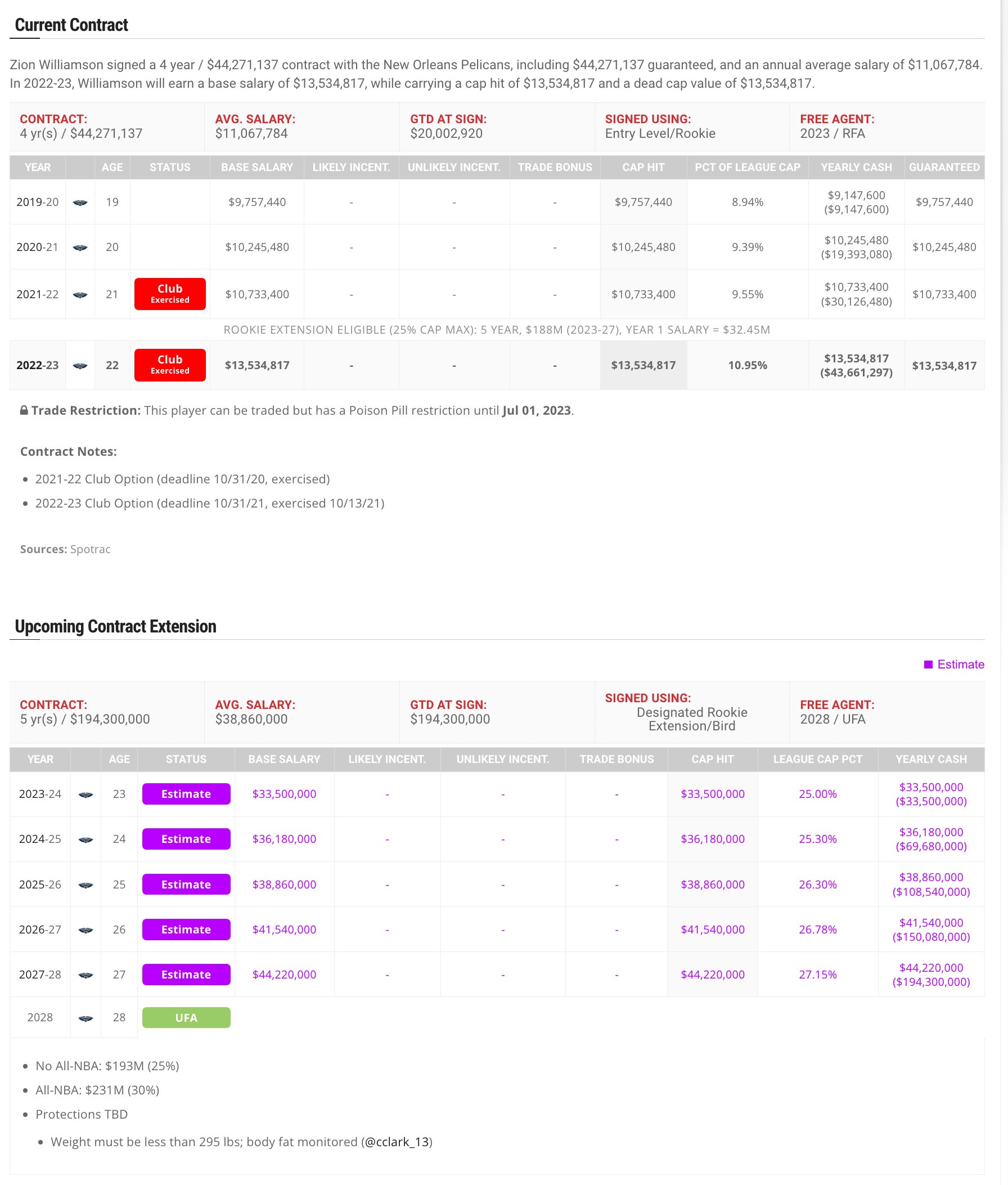Click the green UFA badge for 2028
1008x1185 pixels.
point(186,1017)
